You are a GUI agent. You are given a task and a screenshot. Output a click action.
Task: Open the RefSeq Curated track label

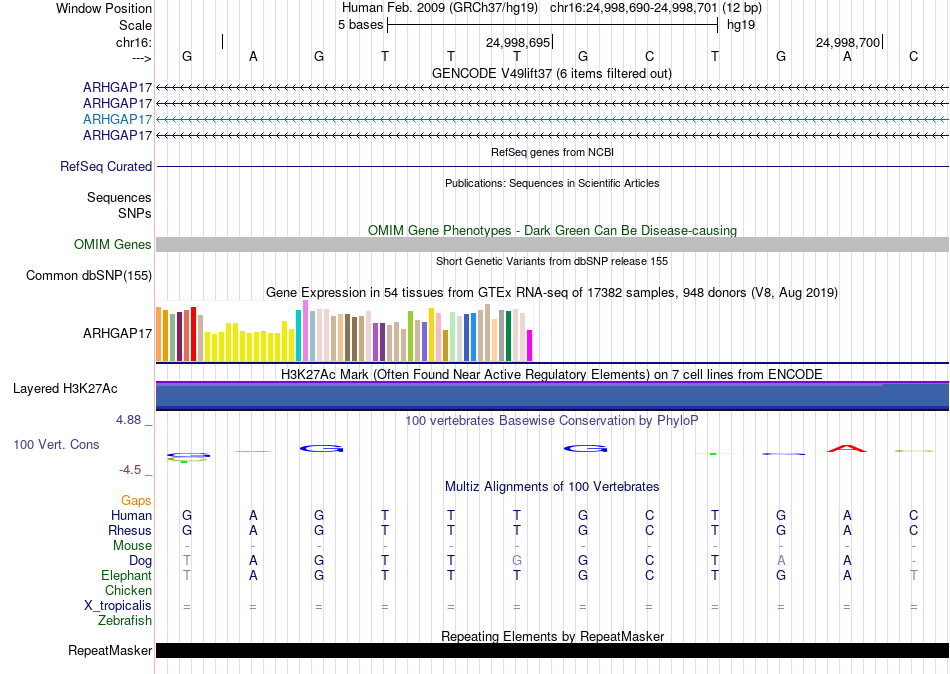tap(106, 166)
